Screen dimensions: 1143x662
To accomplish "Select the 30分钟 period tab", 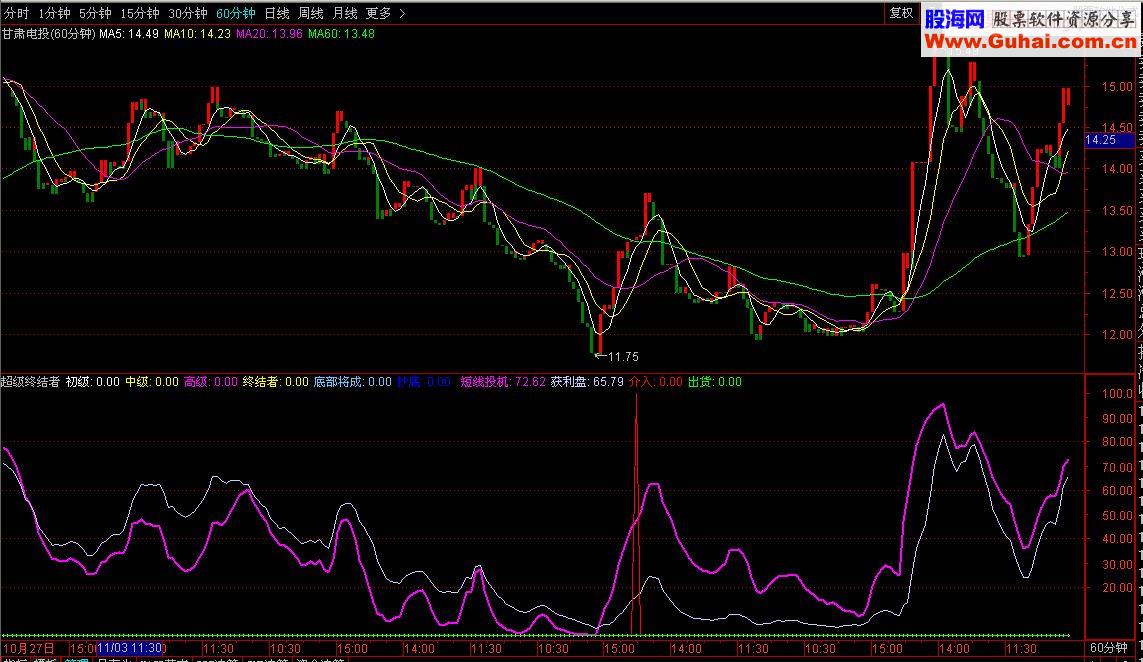I will pyautogui.click(x=188, y=13).
